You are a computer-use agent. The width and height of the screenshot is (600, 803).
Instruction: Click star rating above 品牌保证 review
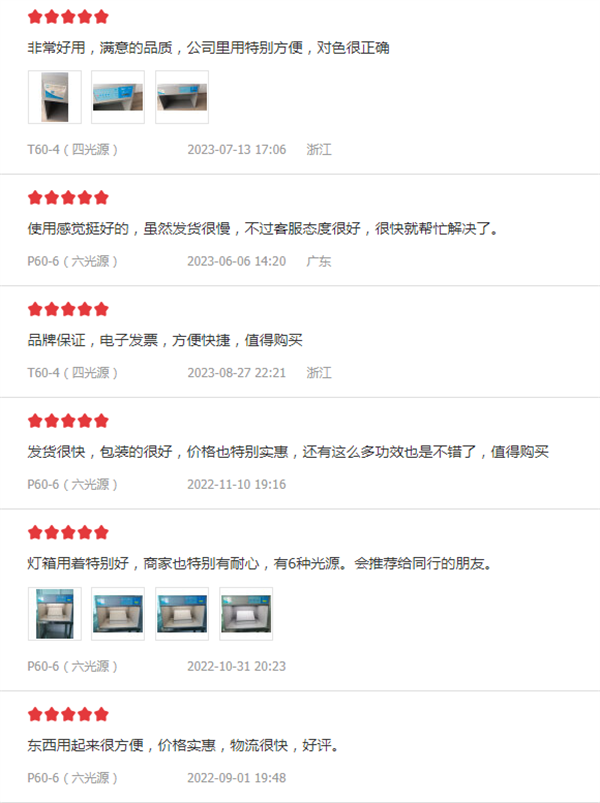pos(68,309)
